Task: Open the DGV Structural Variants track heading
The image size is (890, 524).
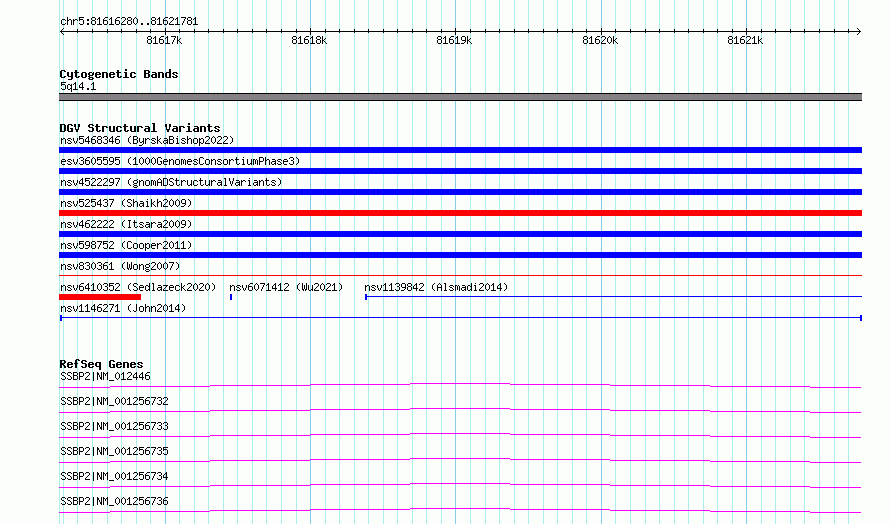Action: coord(140,128)
